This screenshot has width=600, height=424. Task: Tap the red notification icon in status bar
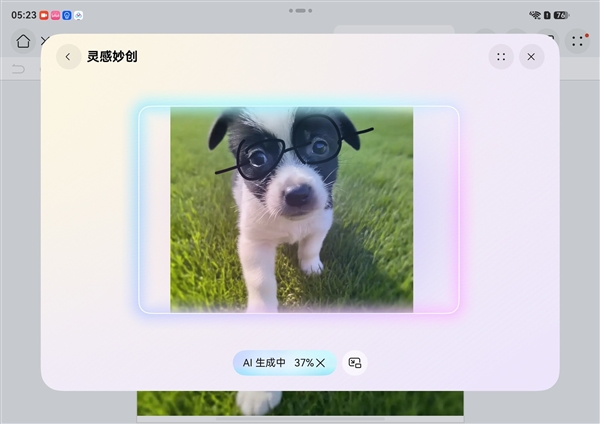tap(44, 15)
